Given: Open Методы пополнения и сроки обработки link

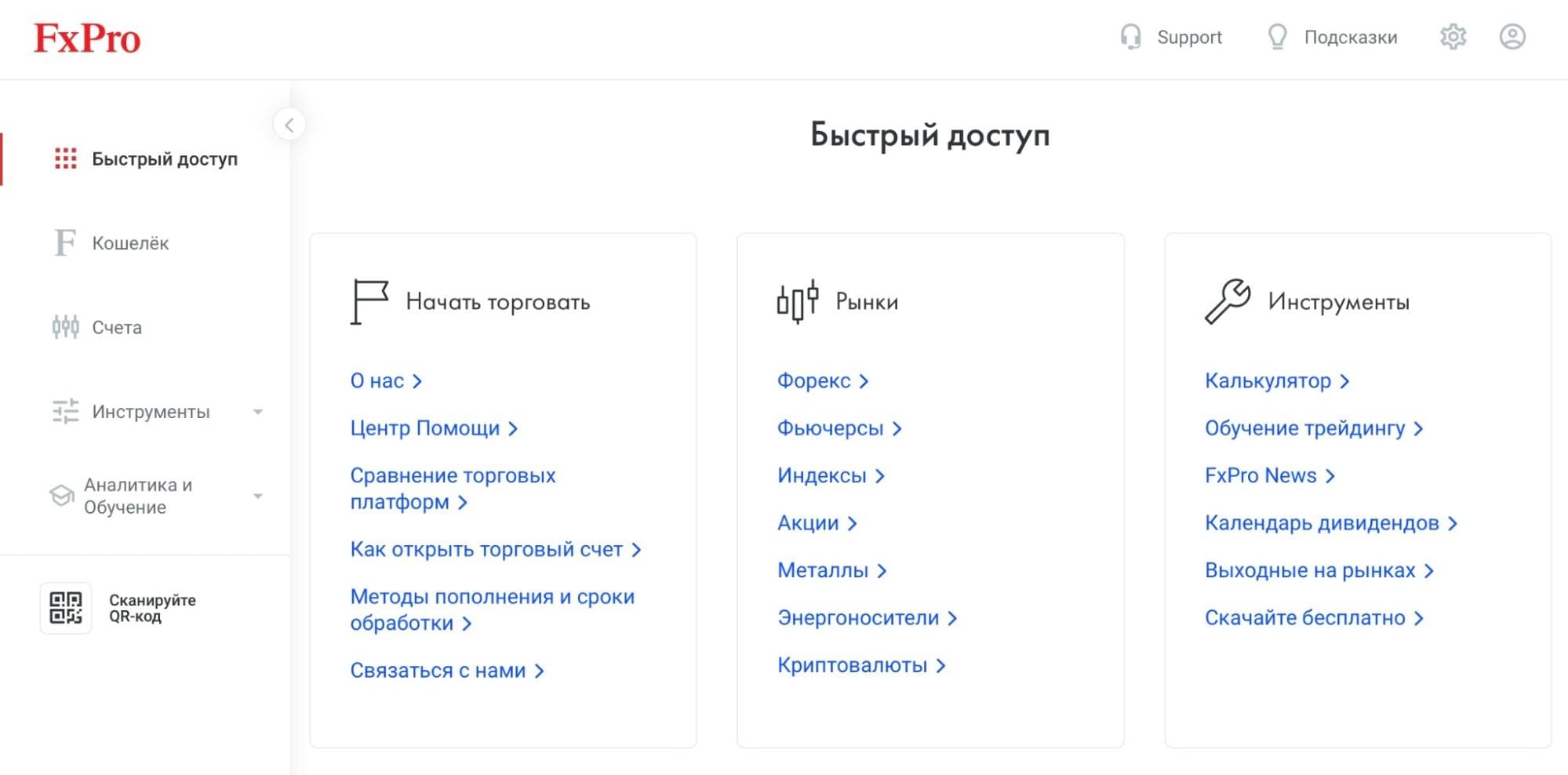Looking at the screenshot, I should [492, 610].
